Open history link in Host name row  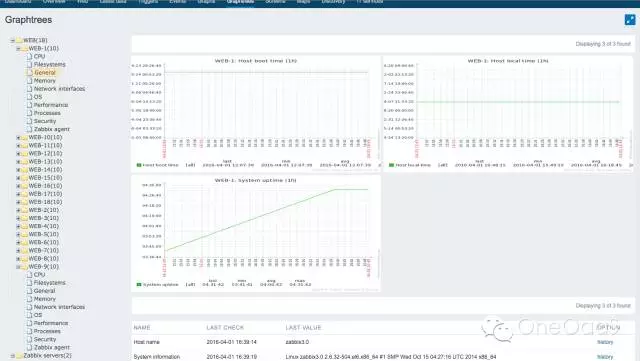[x=605, y=342]
